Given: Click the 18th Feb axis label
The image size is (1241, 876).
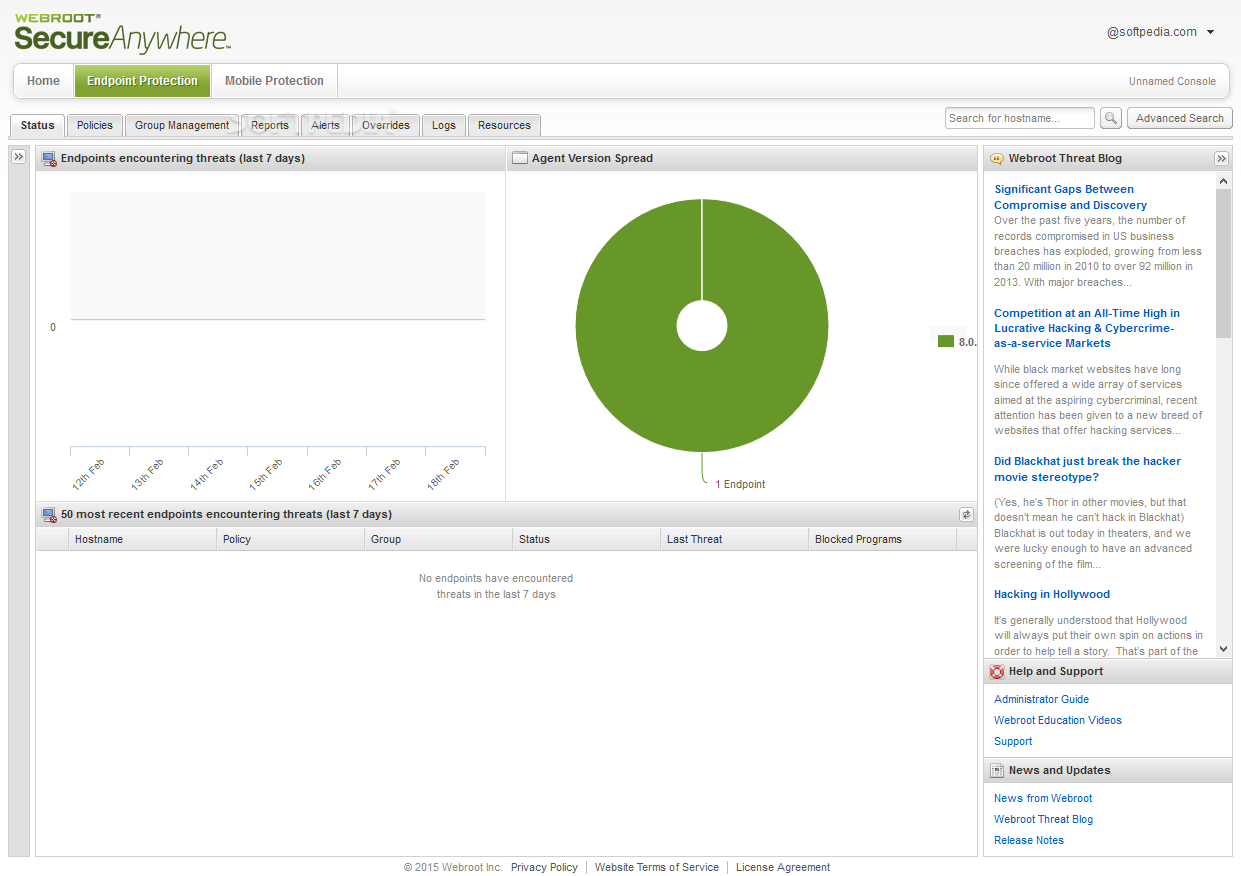Looking at the screenshot, I should [444, 475].
